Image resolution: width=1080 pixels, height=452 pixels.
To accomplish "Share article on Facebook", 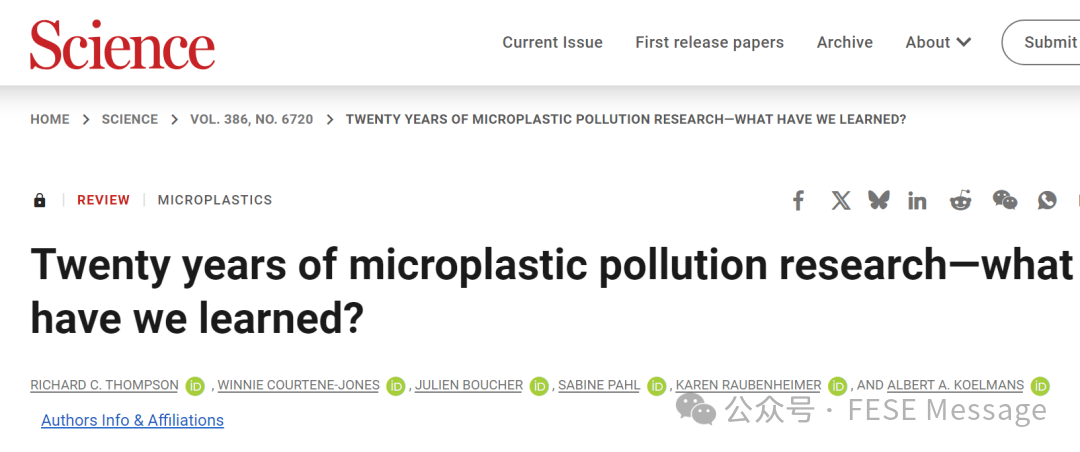I will 798,200.
